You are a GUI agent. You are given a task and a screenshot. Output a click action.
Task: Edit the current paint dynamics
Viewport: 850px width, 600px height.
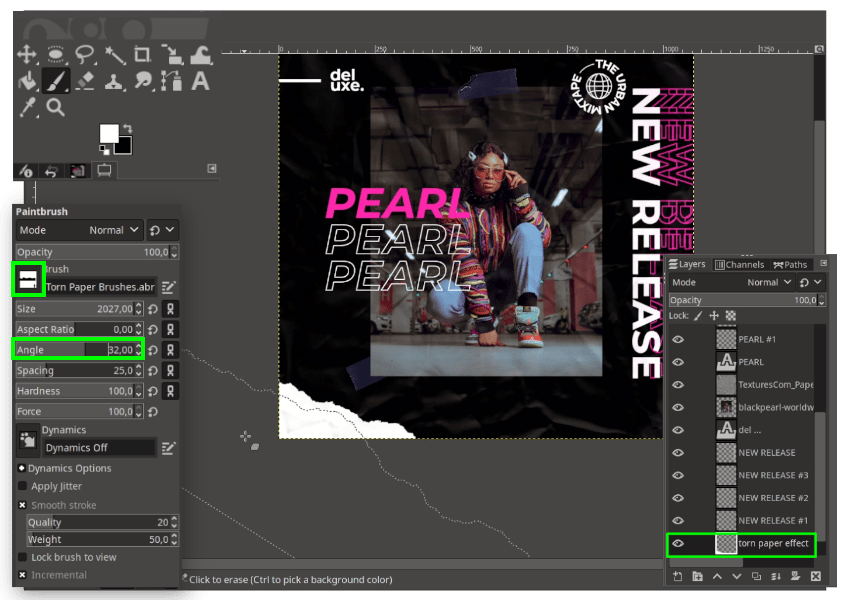pos(169,448)
